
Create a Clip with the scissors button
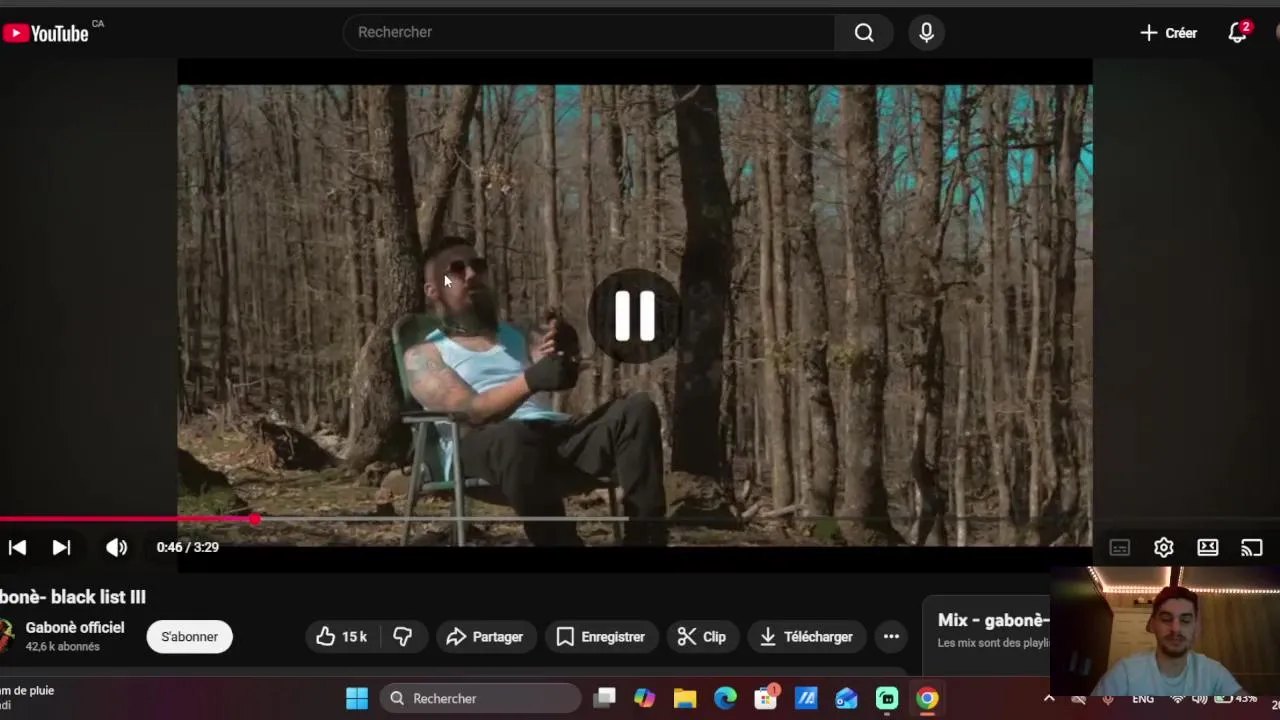point(702,637)
